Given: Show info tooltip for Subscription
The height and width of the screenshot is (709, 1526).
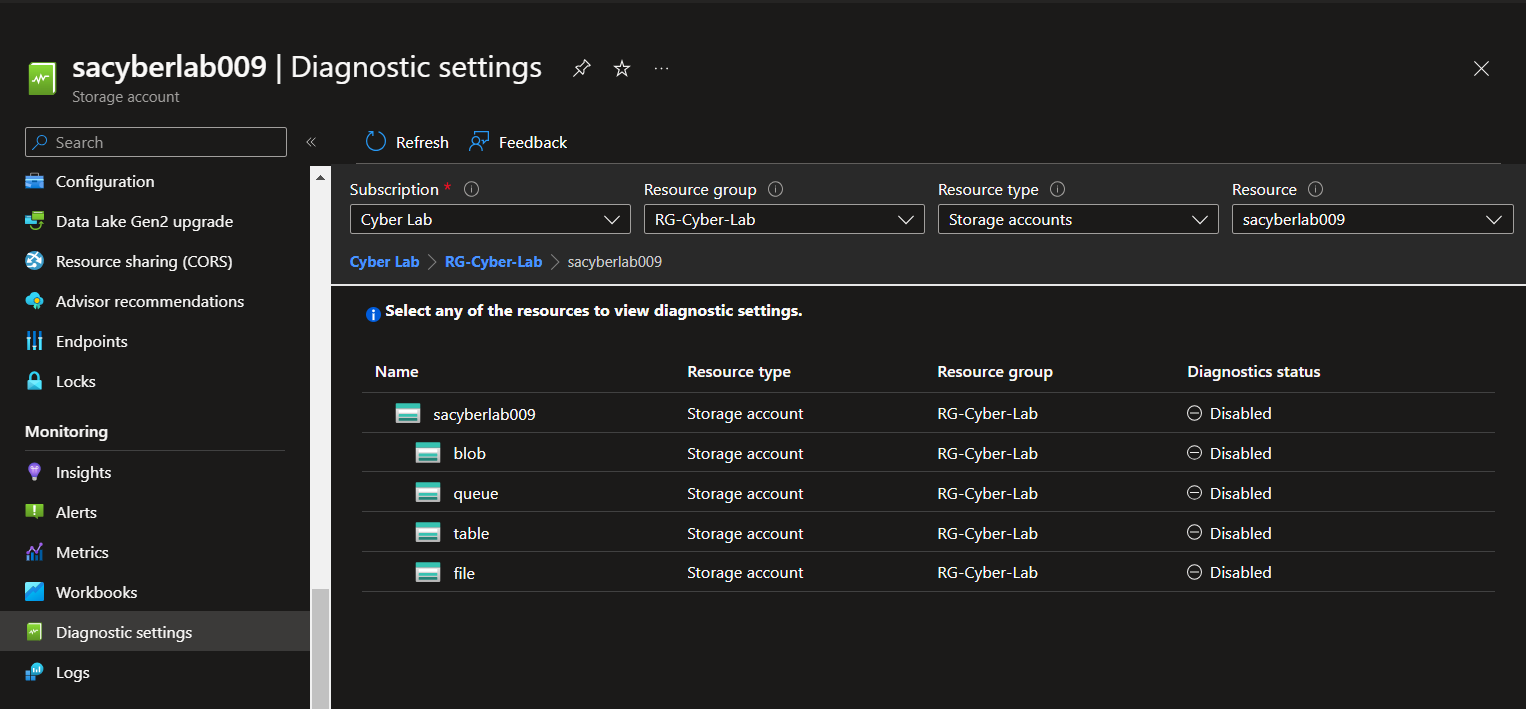Looking at the screenshot, I should tap(472, 189).
